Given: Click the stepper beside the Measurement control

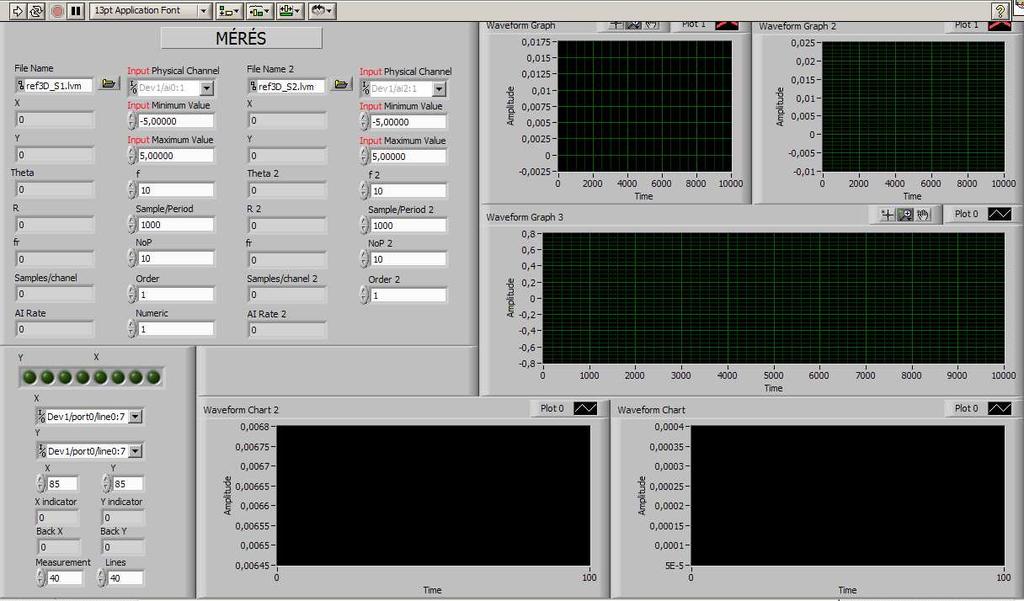Looking at the screenshot, I should 40,578.
